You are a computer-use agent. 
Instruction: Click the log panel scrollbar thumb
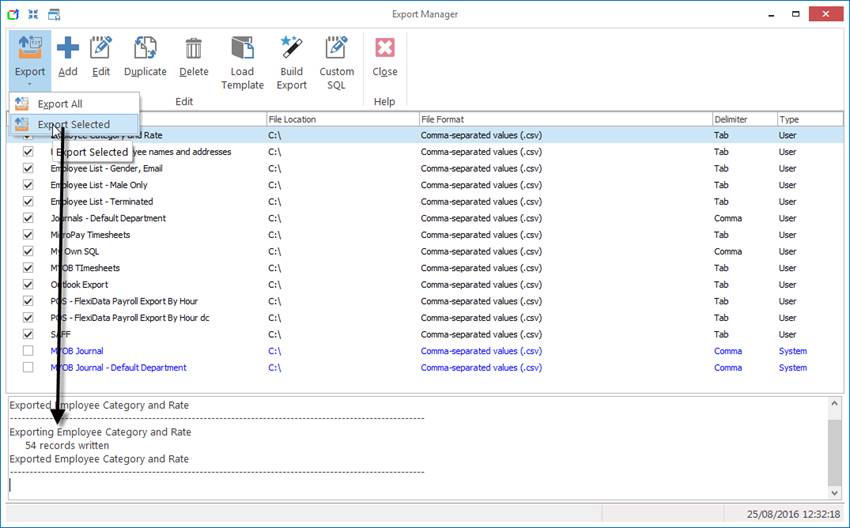coord(834,451)
